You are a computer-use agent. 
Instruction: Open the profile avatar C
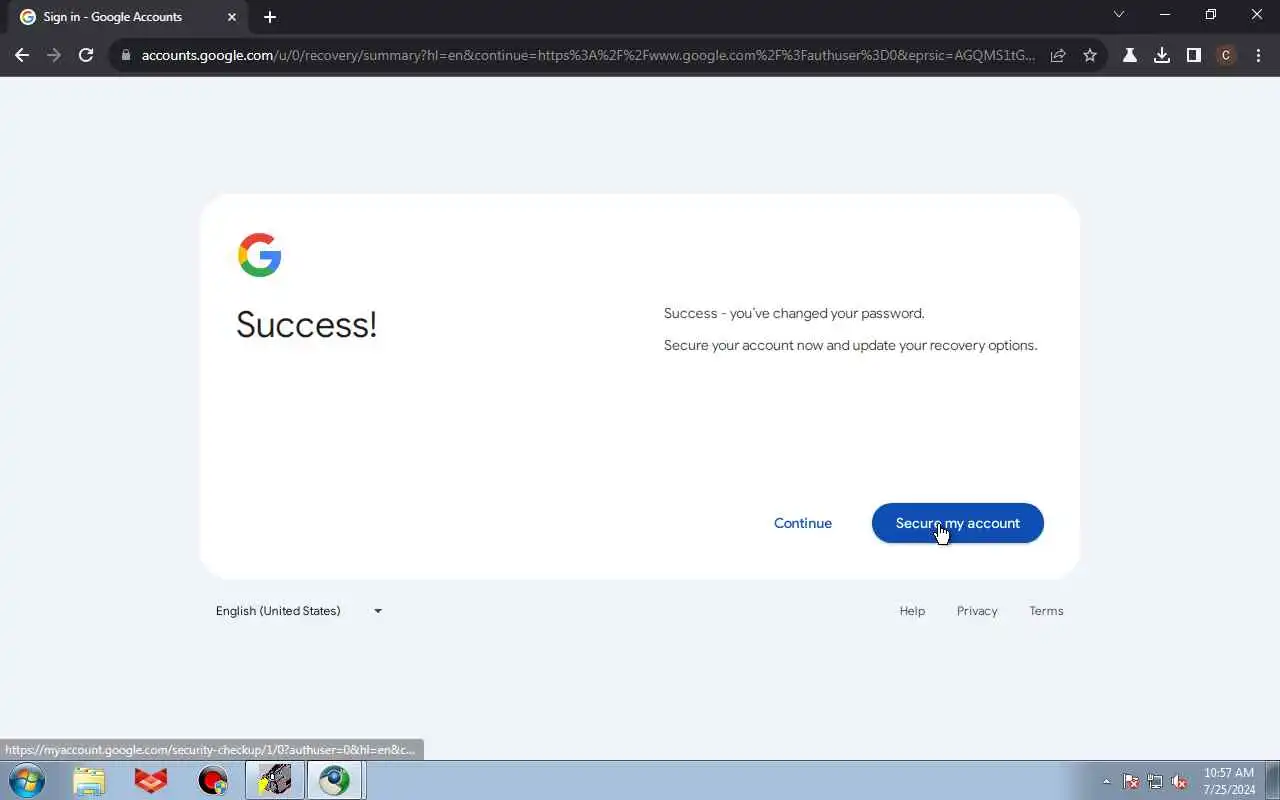(1226, 55)
